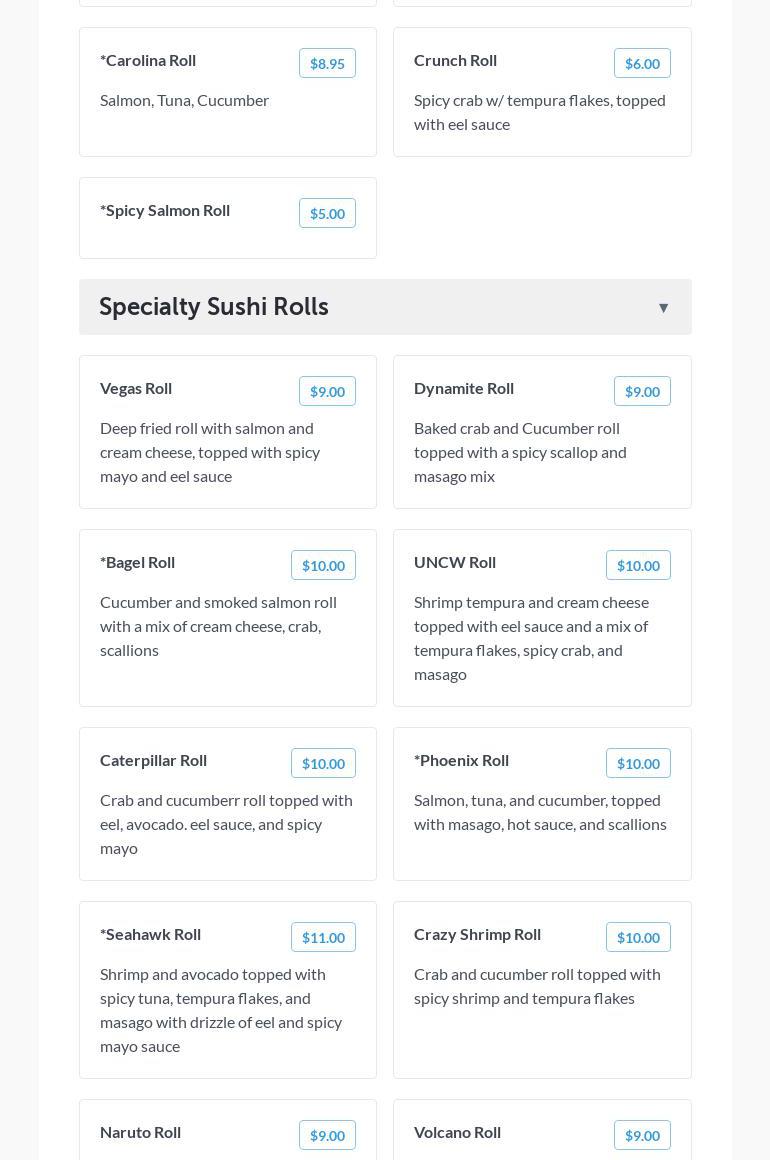
Task: Click the Volcano Roll $9.00 price
Action: [x=642, y=1135]
